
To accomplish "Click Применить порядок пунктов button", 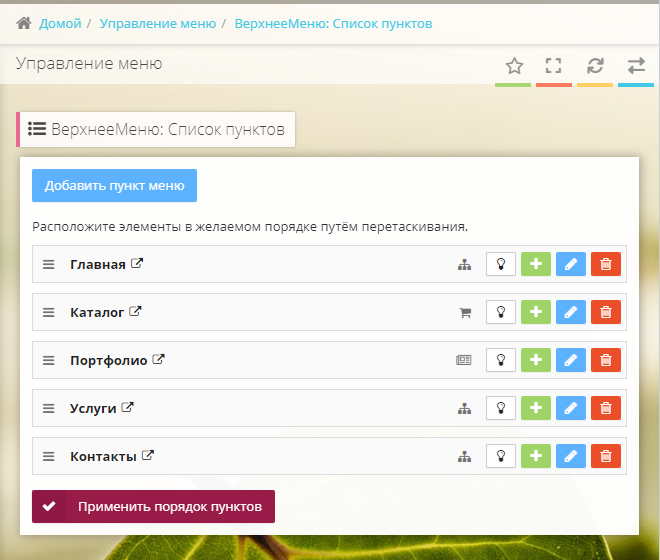I will pos(153,507).
